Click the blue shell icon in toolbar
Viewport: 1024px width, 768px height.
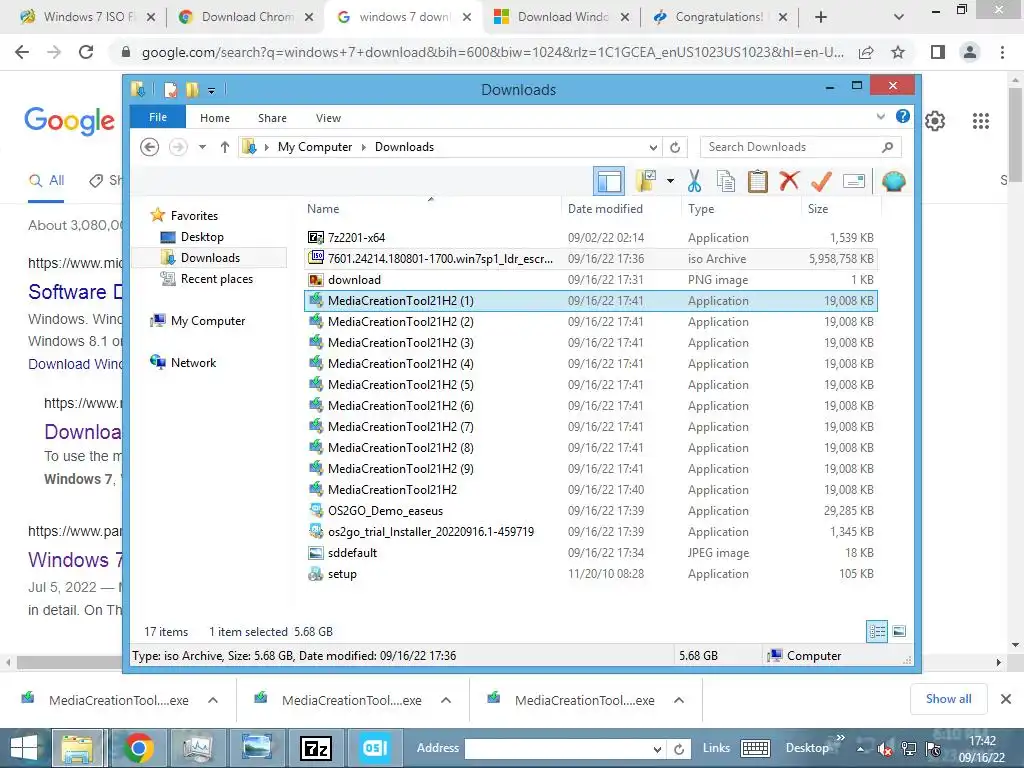click(893, 181)
